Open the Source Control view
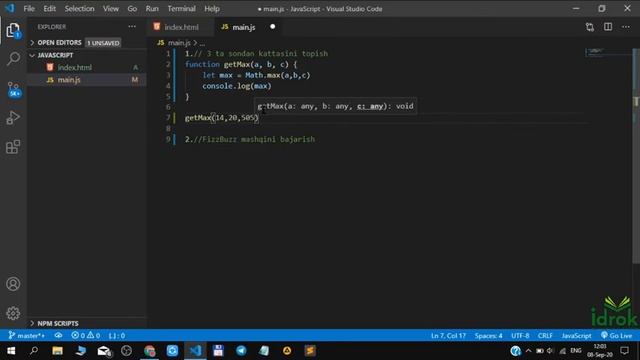The image size is (640, 360). 13,89
